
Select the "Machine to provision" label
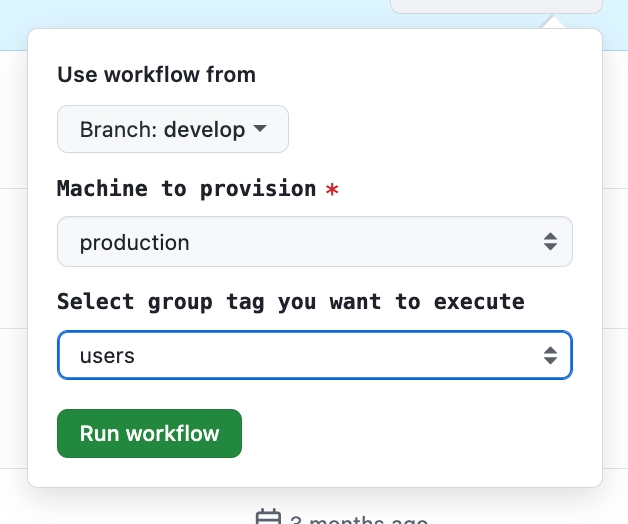click(186, 188)
